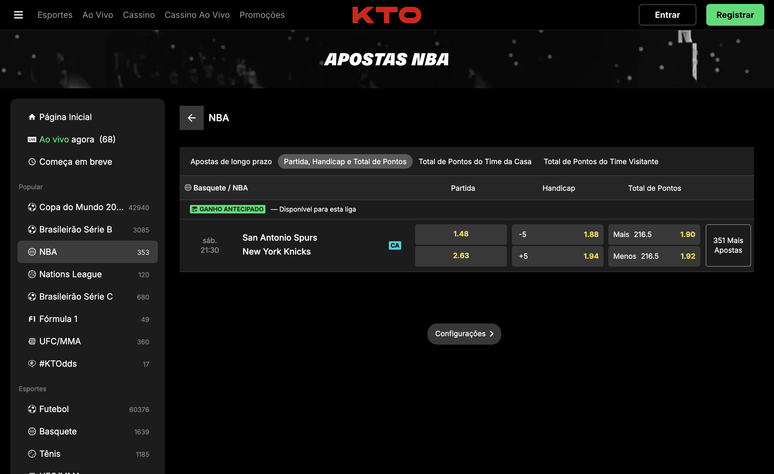Open Ao Vivo in the top navigation
774x474 pixels.
pyautogui.click(x=98, y=15)
